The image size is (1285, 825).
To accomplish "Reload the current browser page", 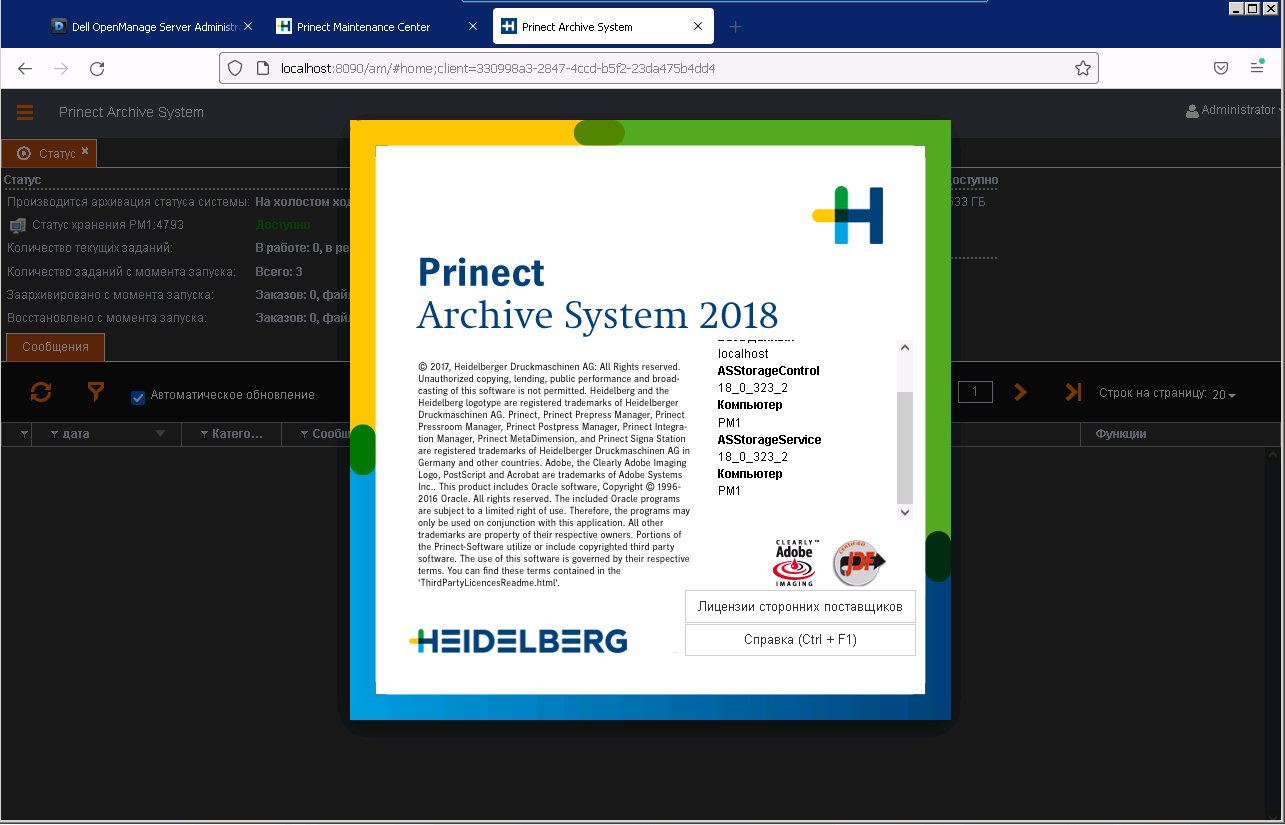I will click(97, 68).
